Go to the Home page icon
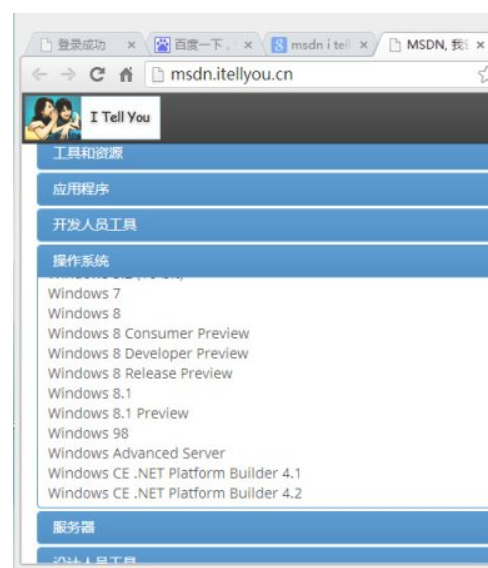Image resolution: width=488 pixels, height=568 pixels. point(126,75)
